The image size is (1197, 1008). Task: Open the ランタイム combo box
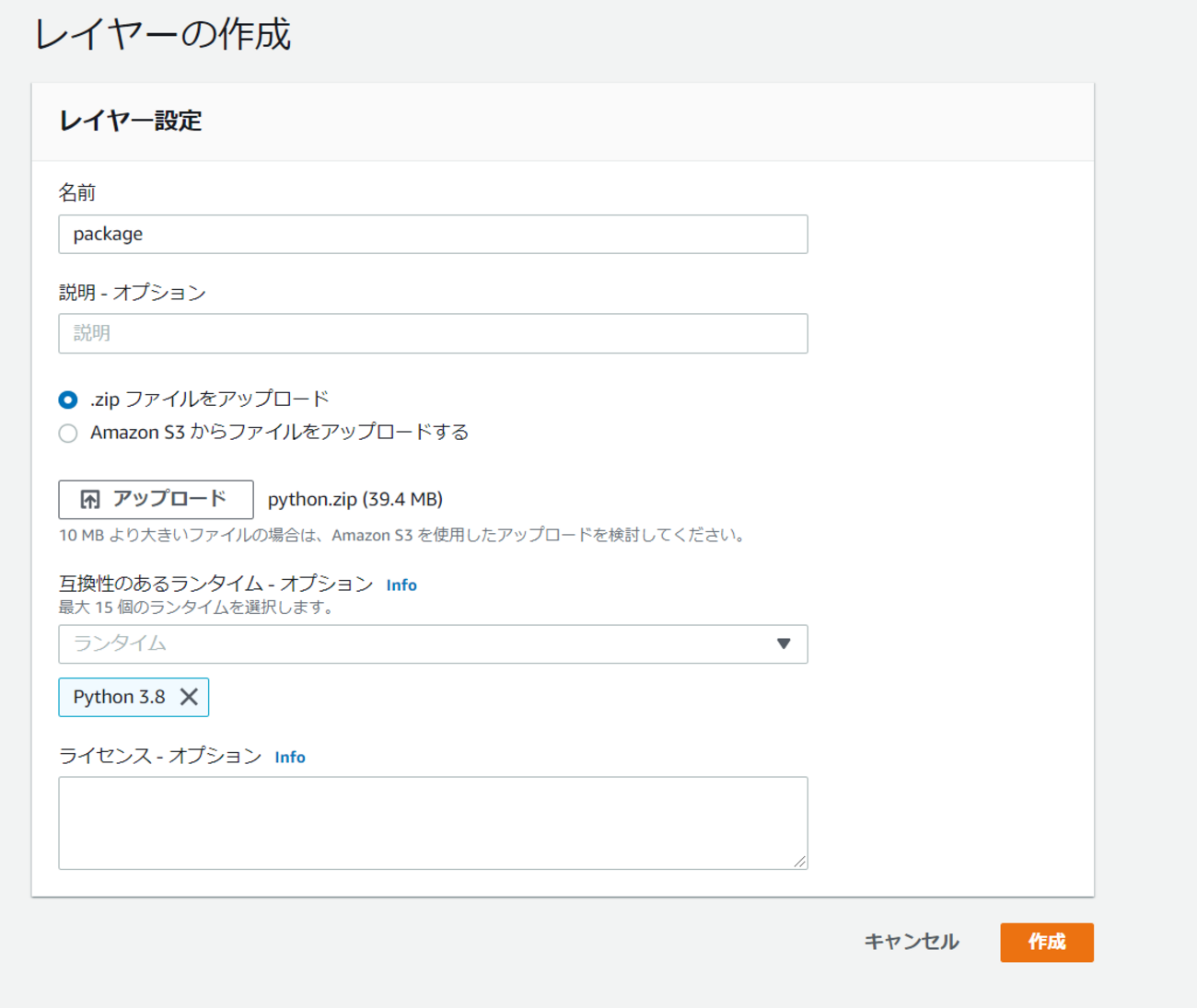(x=414, y=643)
